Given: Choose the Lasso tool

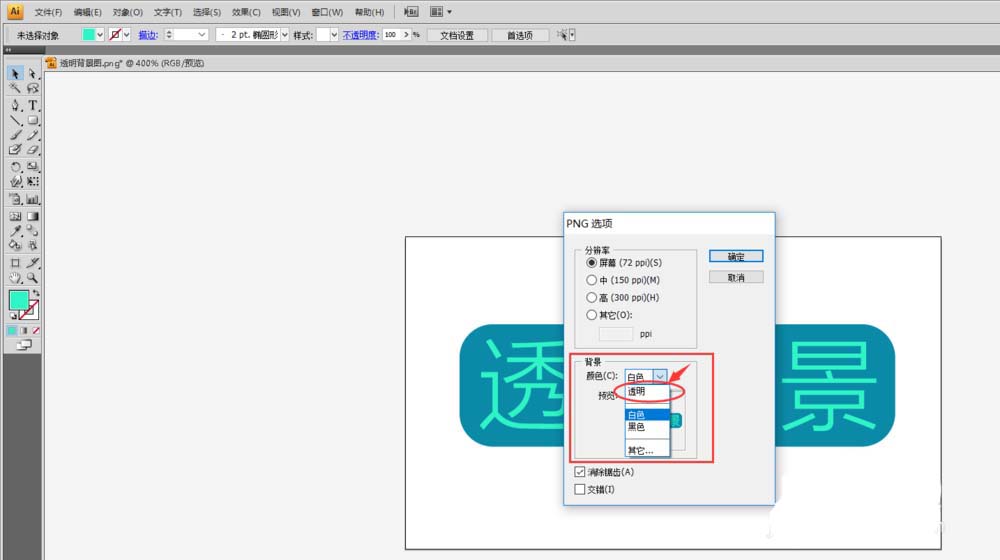Looking at the screenshot, I should 33,89.
